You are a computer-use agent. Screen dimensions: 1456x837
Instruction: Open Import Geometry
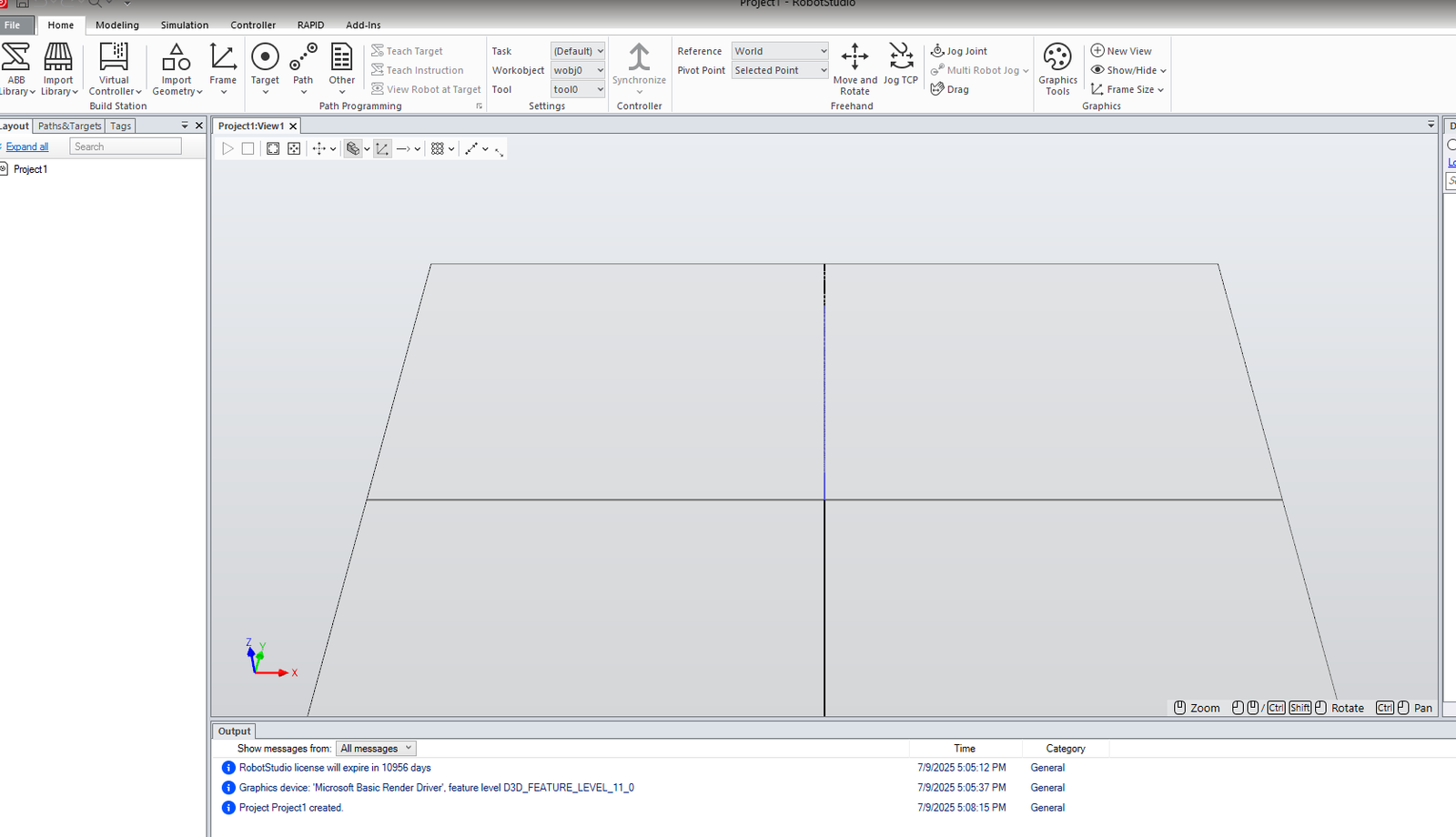tap(177, 69)
